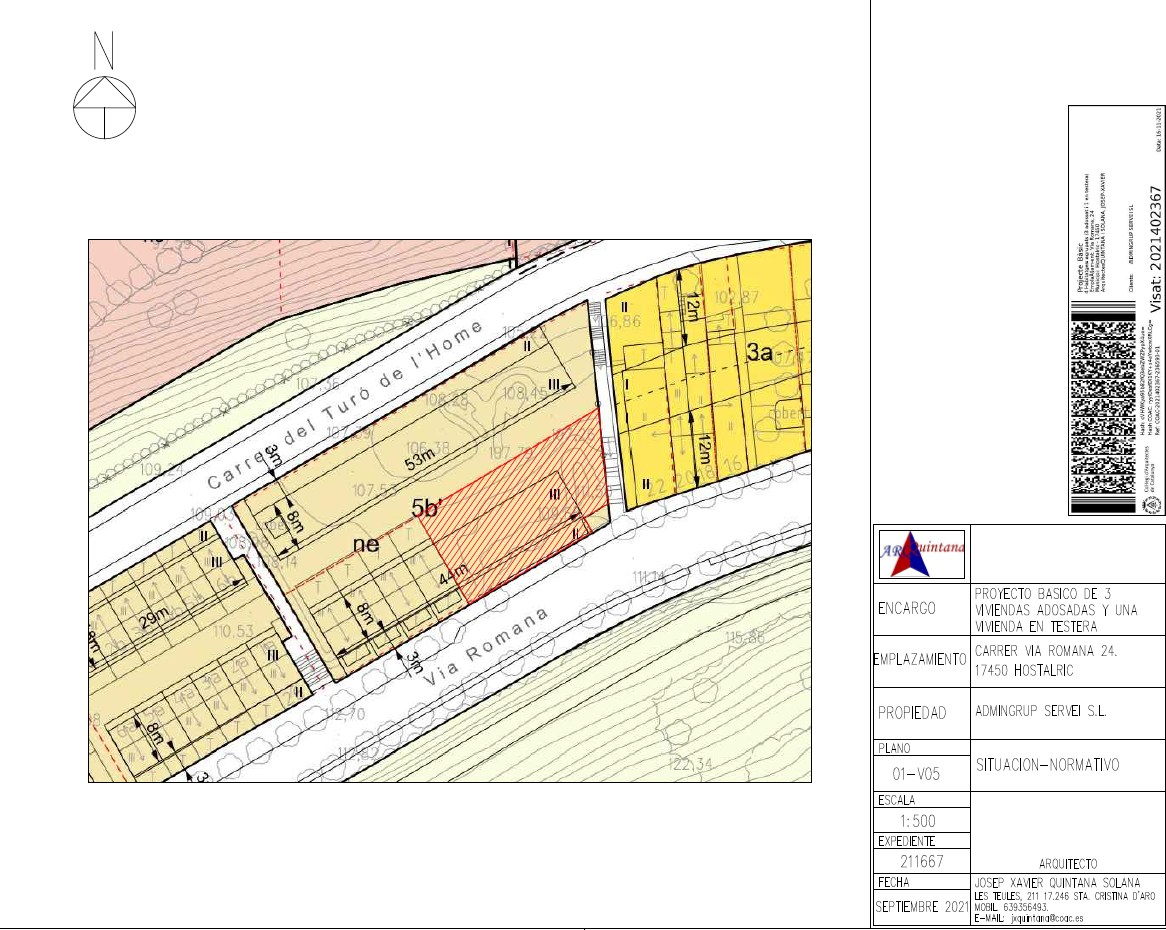Click the 44m dimension on the hatched plot
This screenshot has height=930, width=1166.
pyautogui.click(x=453, y=576)
